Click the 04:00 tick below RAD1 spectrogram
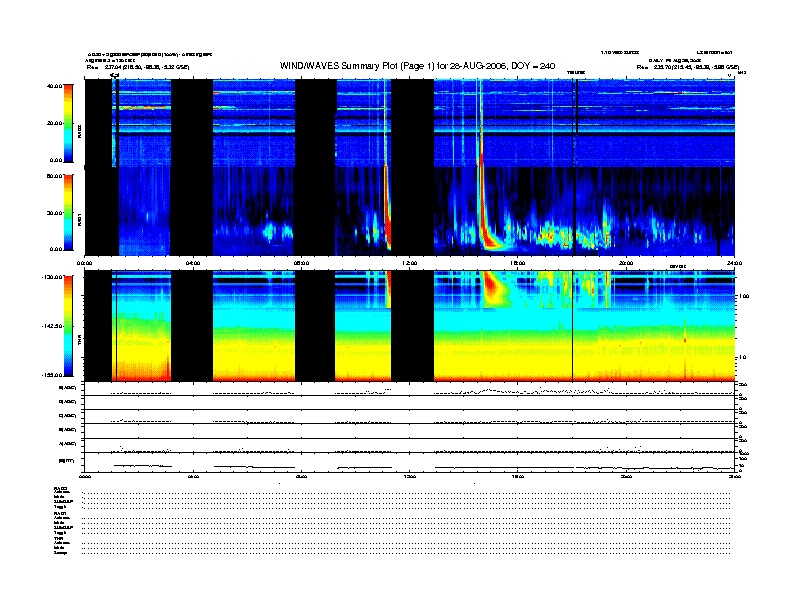 193,263
